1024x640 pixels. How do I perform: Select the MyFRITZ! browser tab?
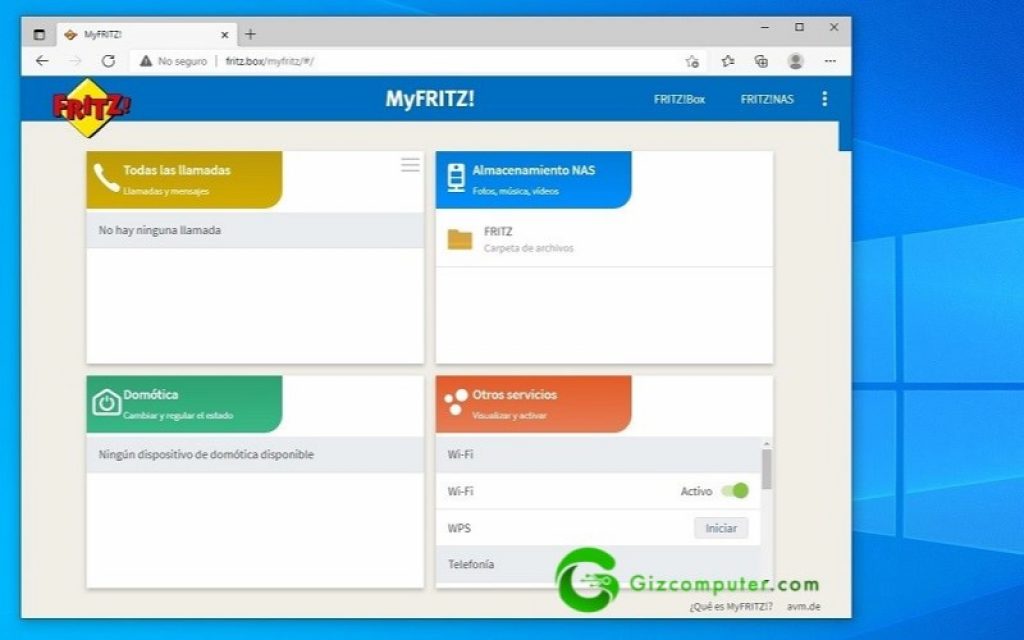pos(146,35)
